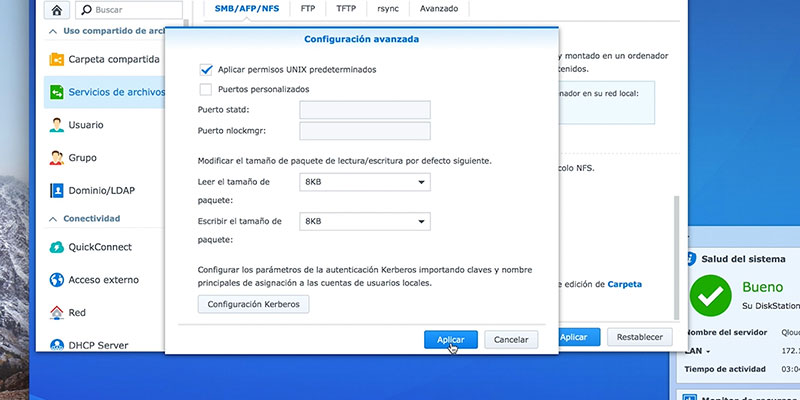Screen dimensions: 800x400
Task: Click the Bueno status text
Action: click(762, 287)
